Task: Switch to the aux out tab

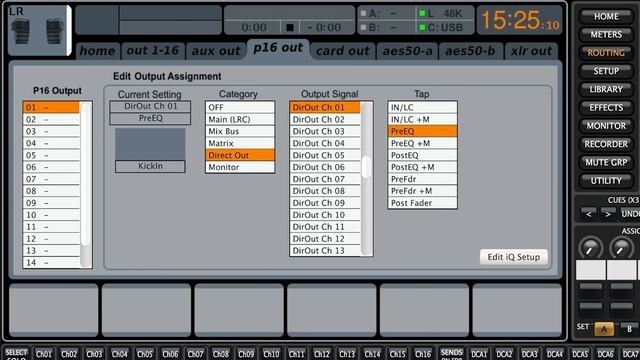Action: tap(216, 51)
